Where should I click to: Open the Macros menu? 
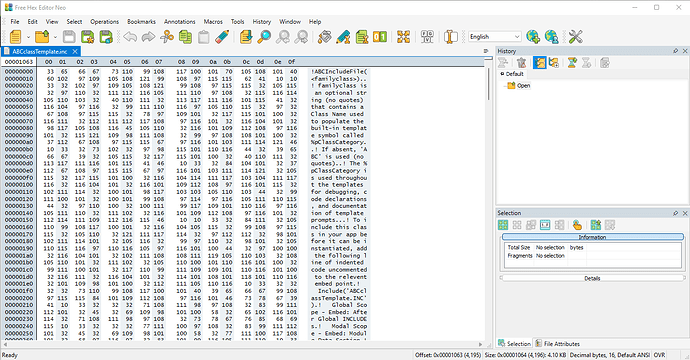[x=213, y=22]
